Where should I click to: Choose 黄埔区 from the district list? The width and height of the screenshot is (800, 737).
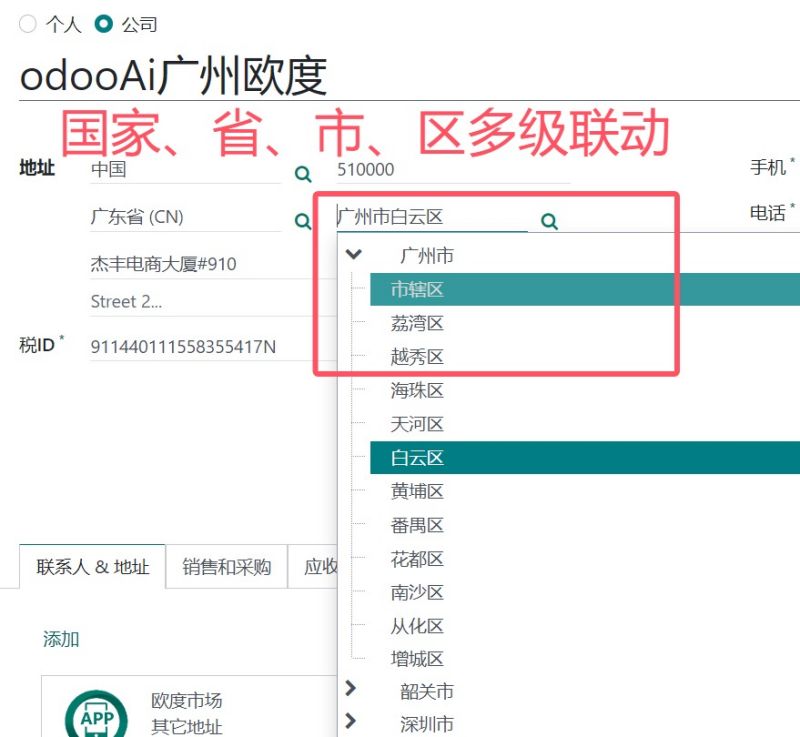click(x=417, y=491)
